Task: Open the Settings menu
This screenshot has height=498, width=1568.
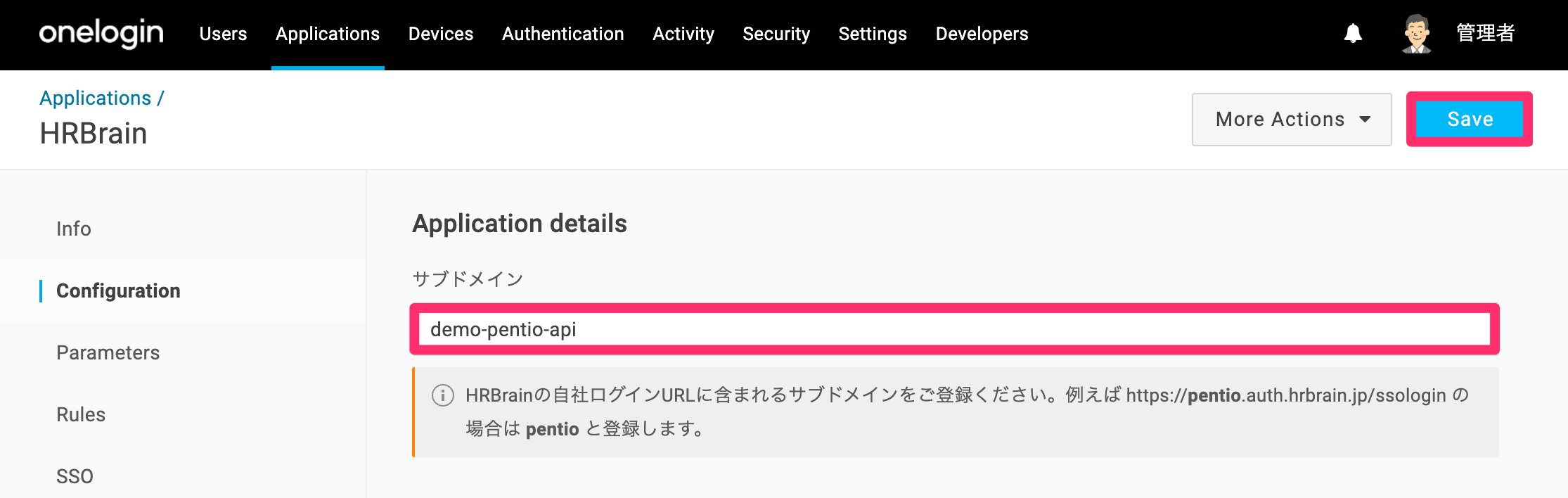Action: coord(873,34)
